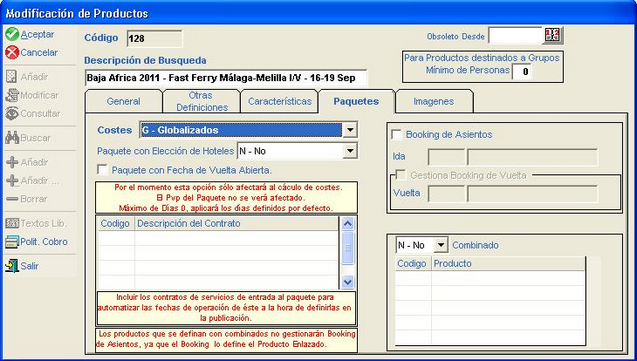Image resolution: width=637 pixels, height=361 pixels.
Task: Click the Consultar label in sidebar
Action: coord(41,114)
